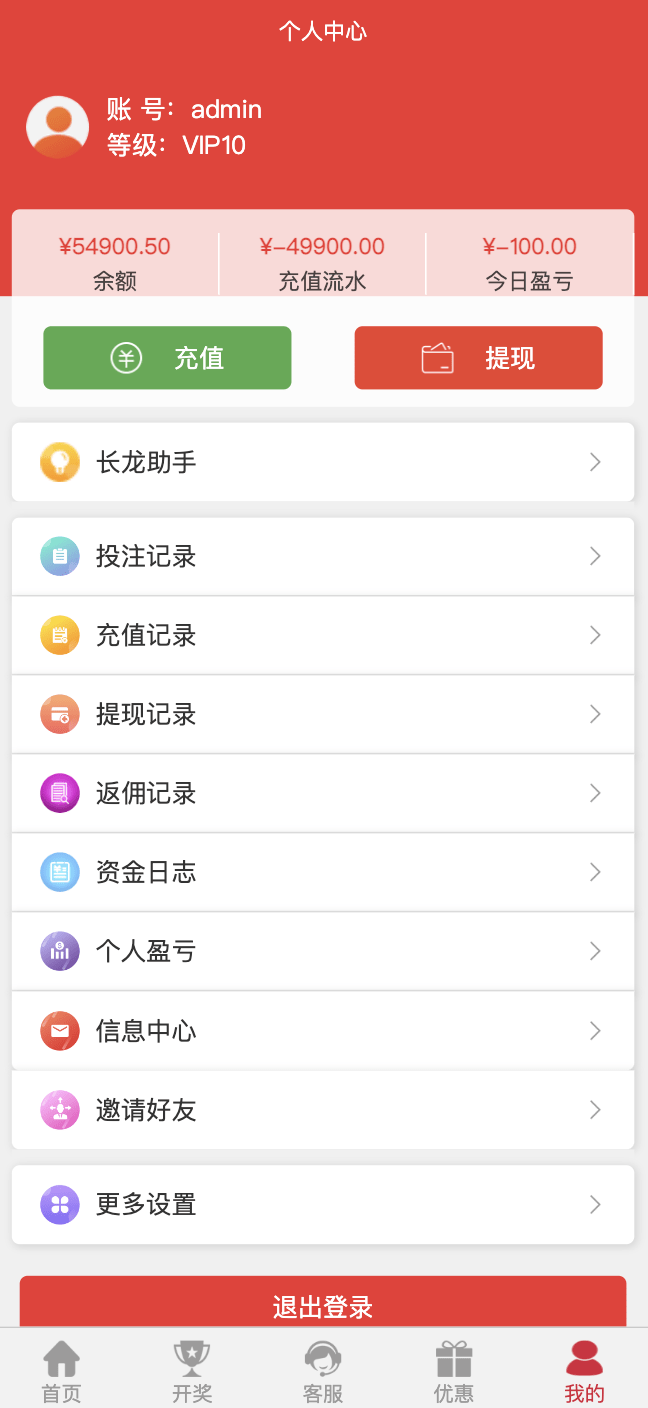
Task: Click the orange 提现记录 card icon
Action: [x=60, y=714]
